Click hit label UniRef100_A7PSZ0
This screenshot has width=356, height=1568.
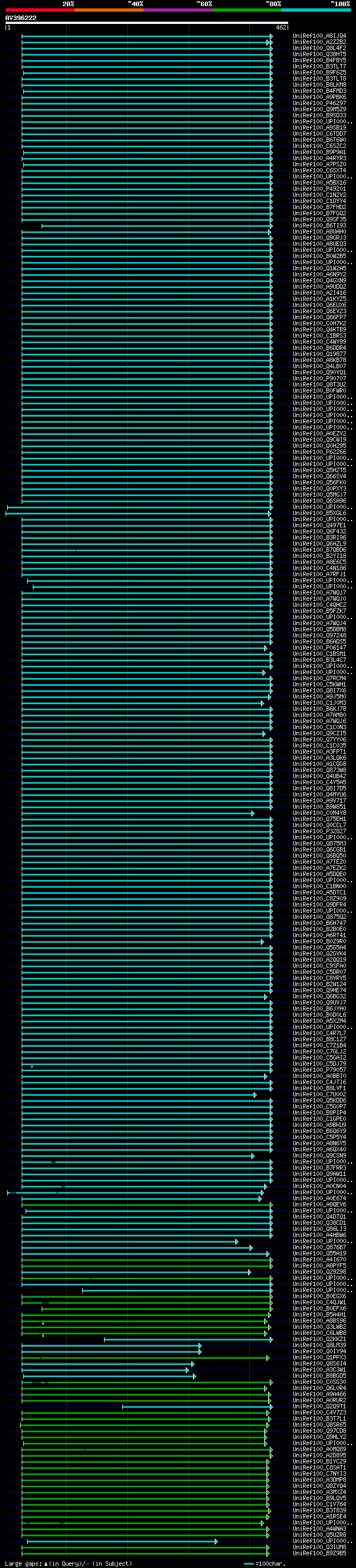[x=319, y=164]
